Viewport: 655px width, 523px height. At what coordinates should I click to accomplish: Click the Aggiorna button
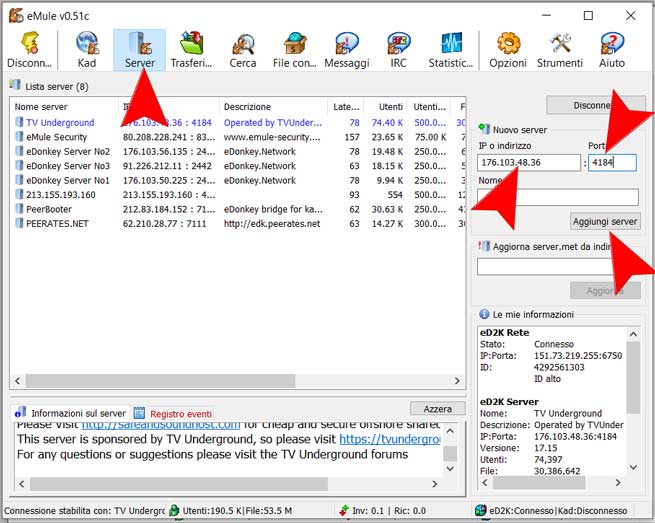pyautogui.click(x=605, y=290)
